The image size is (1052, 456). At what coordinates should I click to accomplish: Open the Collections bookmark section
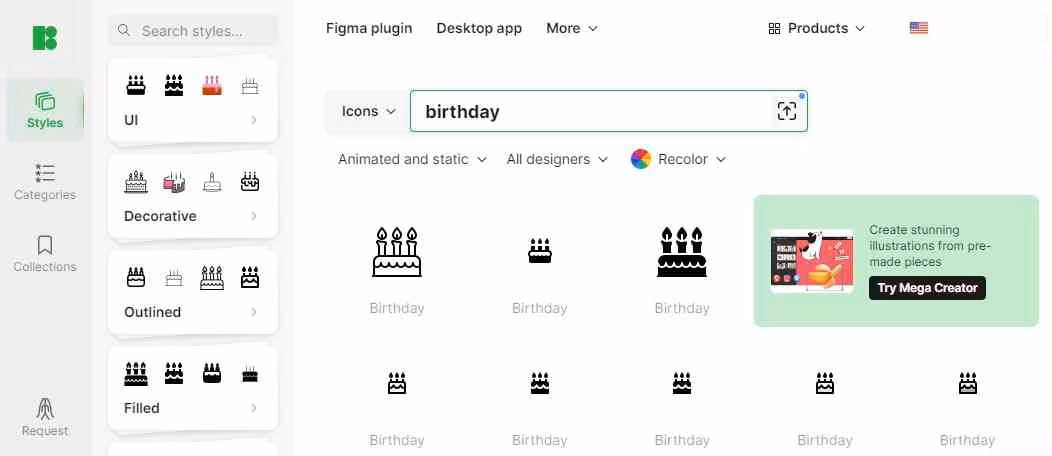coord(45,254)
